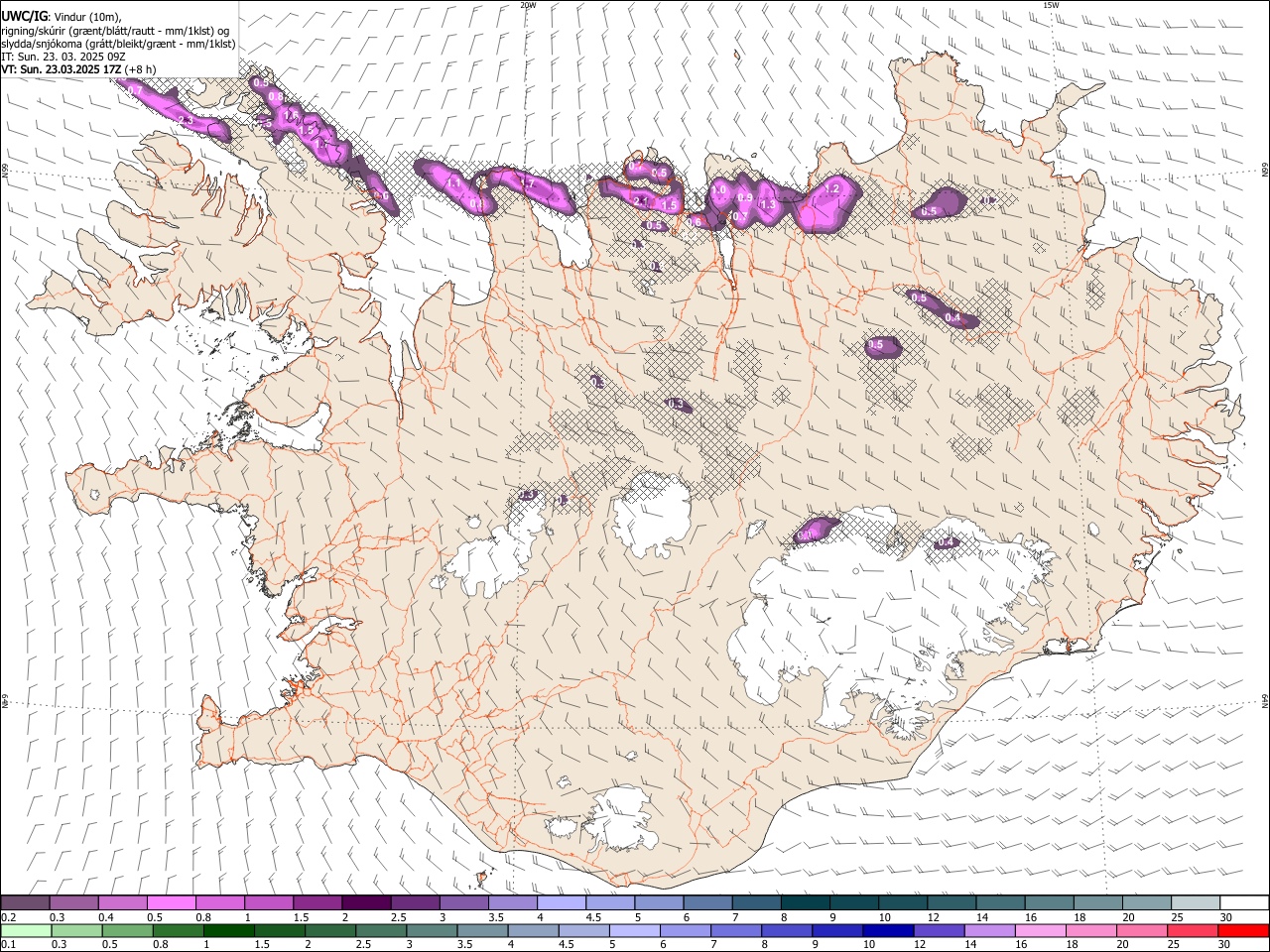This screenshot has width=1270, height=952.
Task: Click upper legend swatch between 0.4 and 0.5
Action: (122, 902)
